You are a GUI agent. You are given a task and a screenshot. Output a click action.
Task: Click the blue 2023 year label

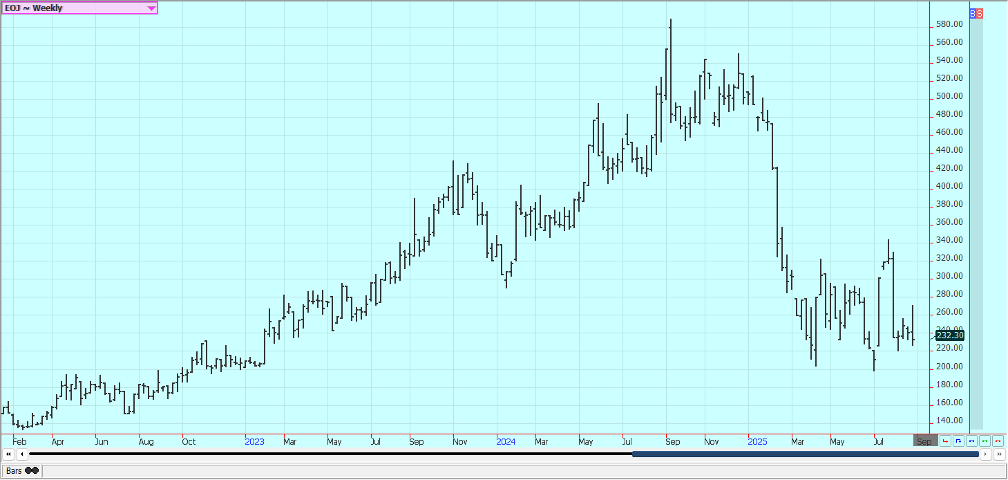pos(255,442)
